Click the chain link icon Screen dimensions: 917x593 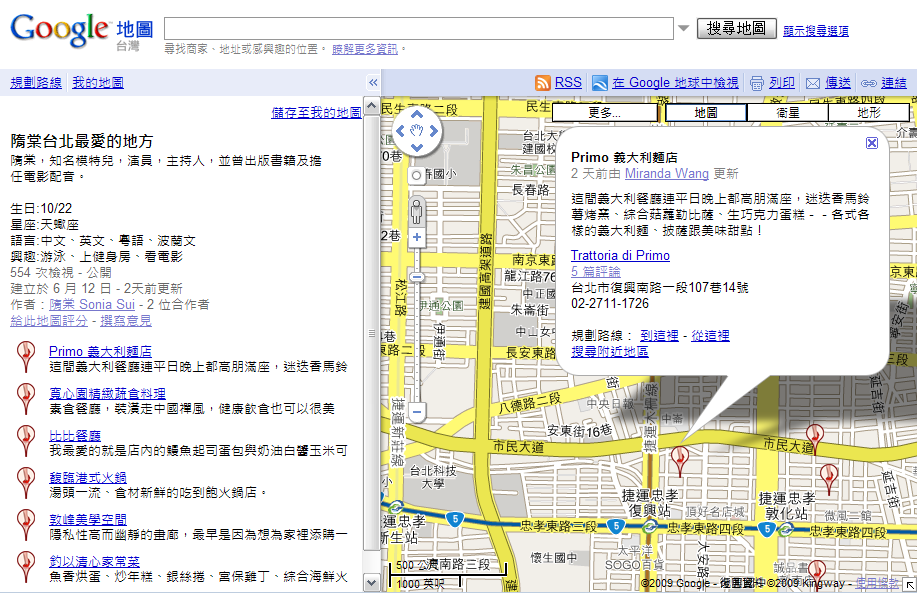point(868,83)
